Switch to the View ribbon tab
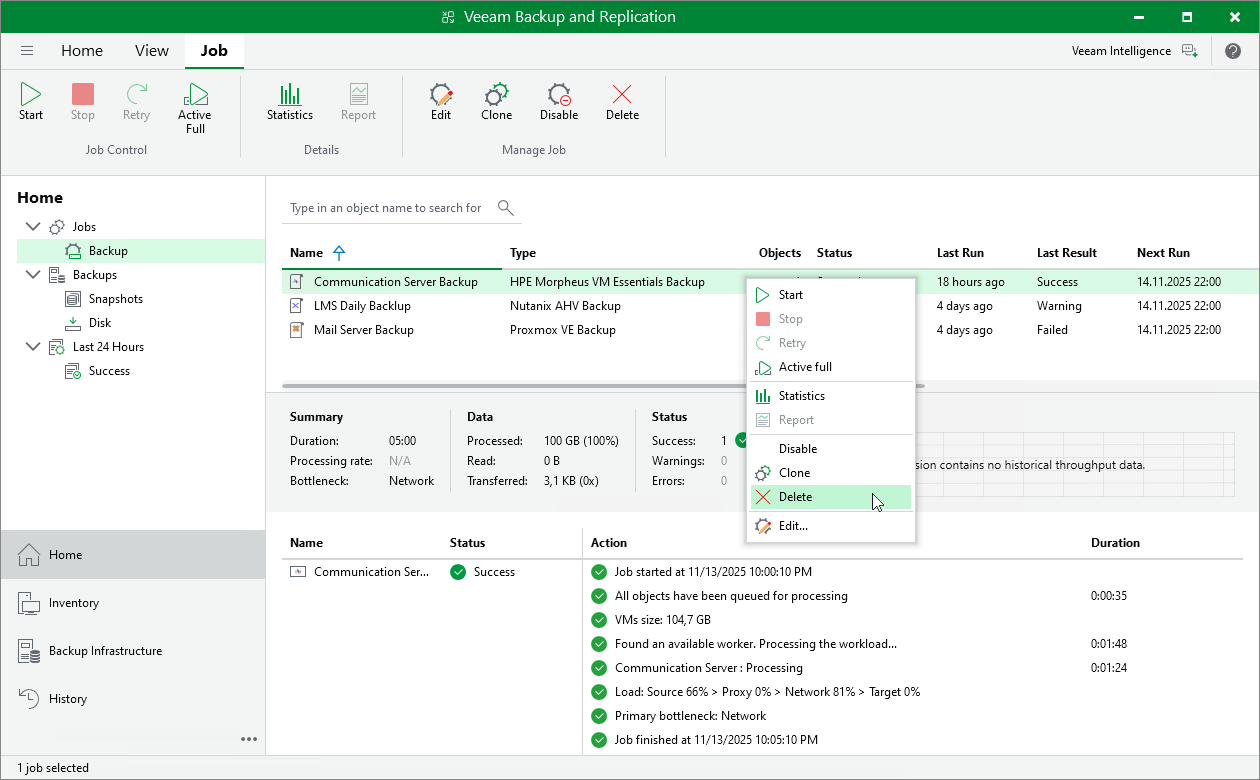1260x780 pixels. [151, 50]
